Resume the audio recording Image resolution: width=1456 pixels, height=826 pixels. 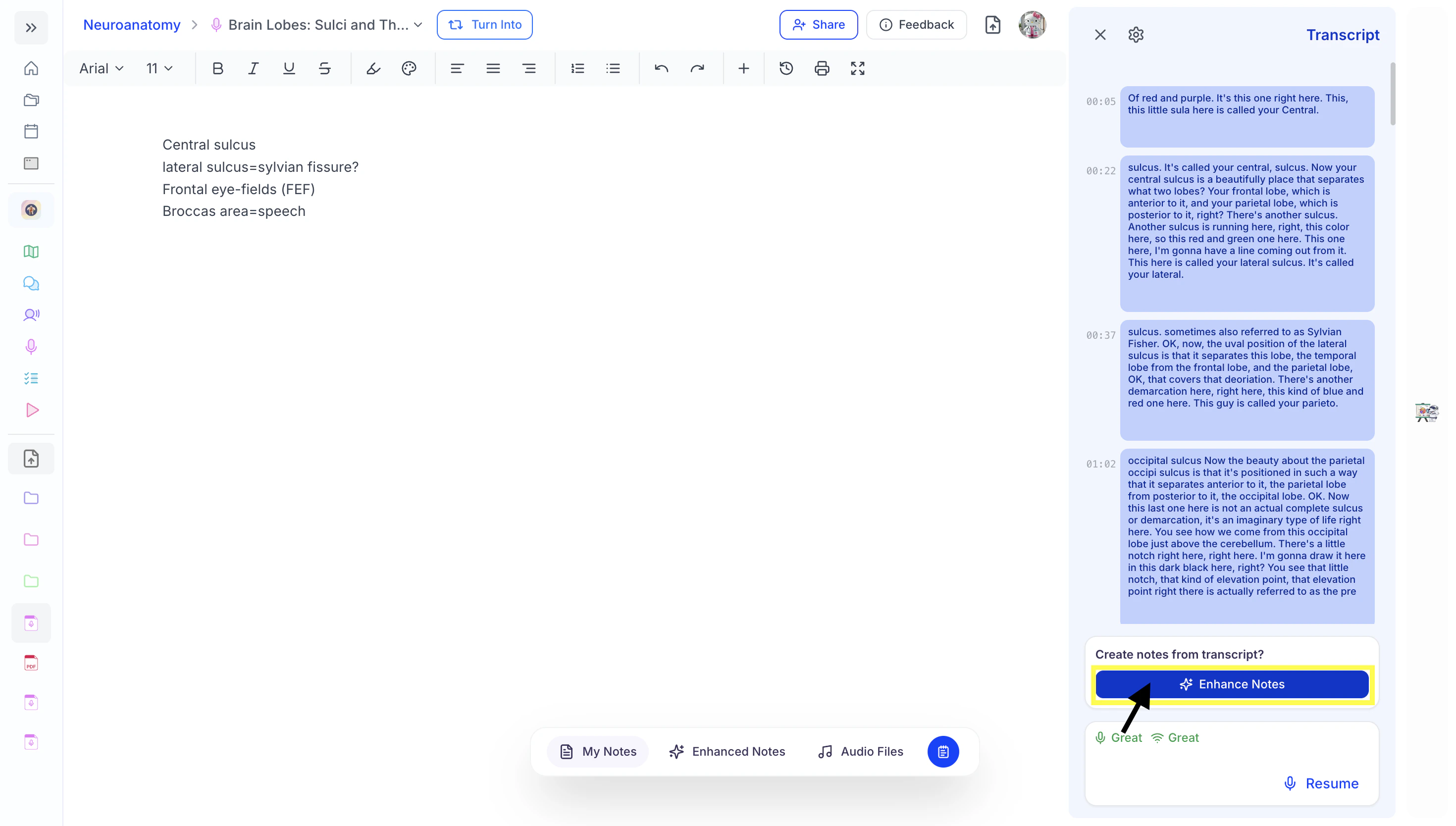1322,783
